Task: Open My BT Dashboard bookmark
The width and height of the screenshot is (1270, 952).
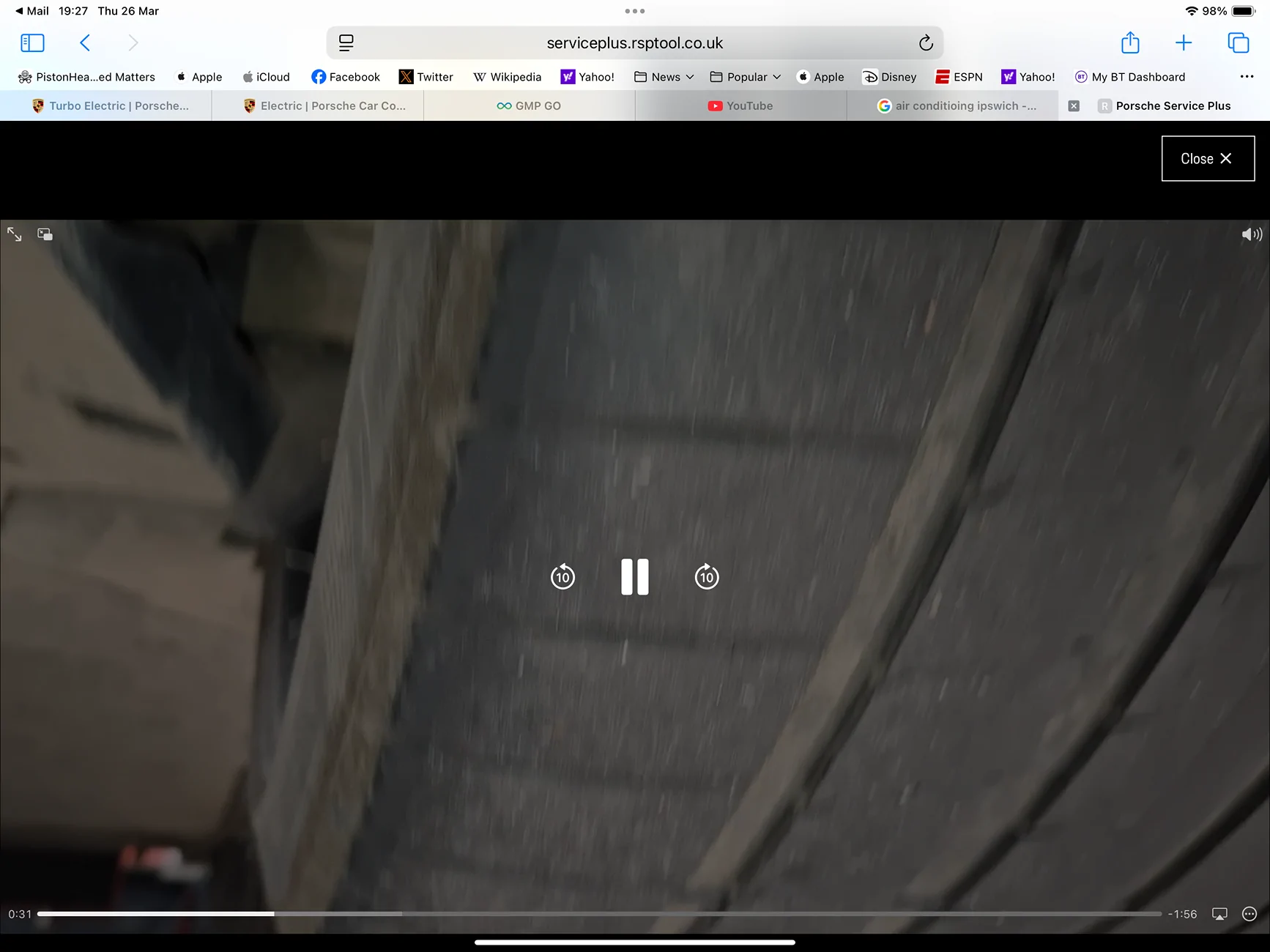Action: click(x=1129, y=77)
